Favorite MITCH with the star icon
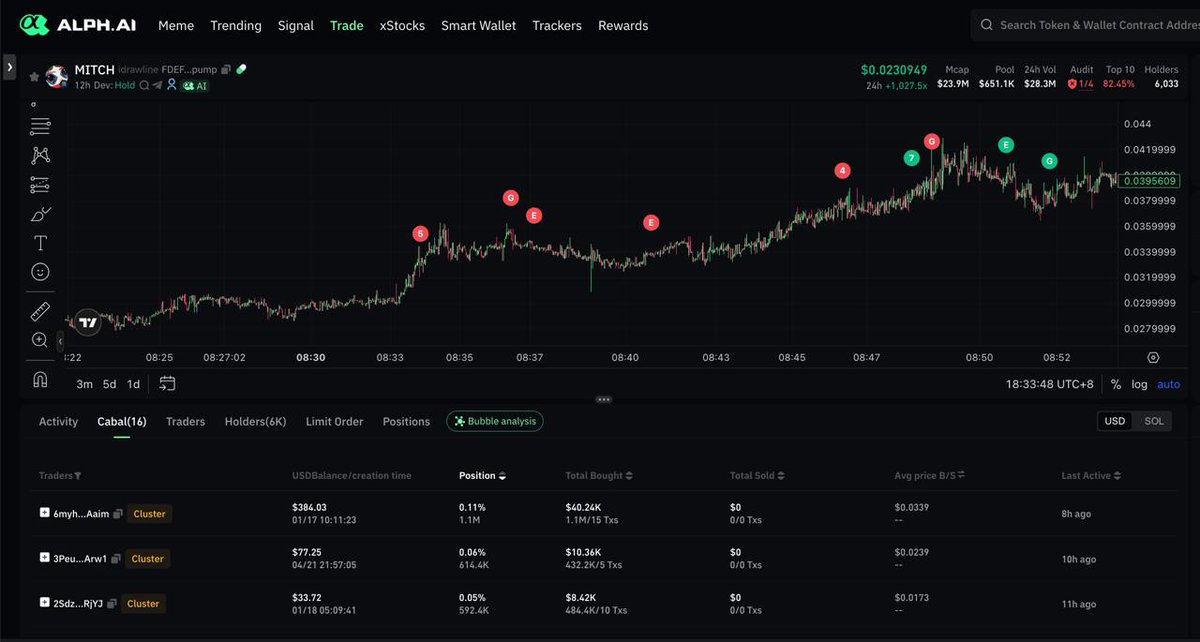Image resolution: width=1200 pixels, height=642 pixels. 34,77
